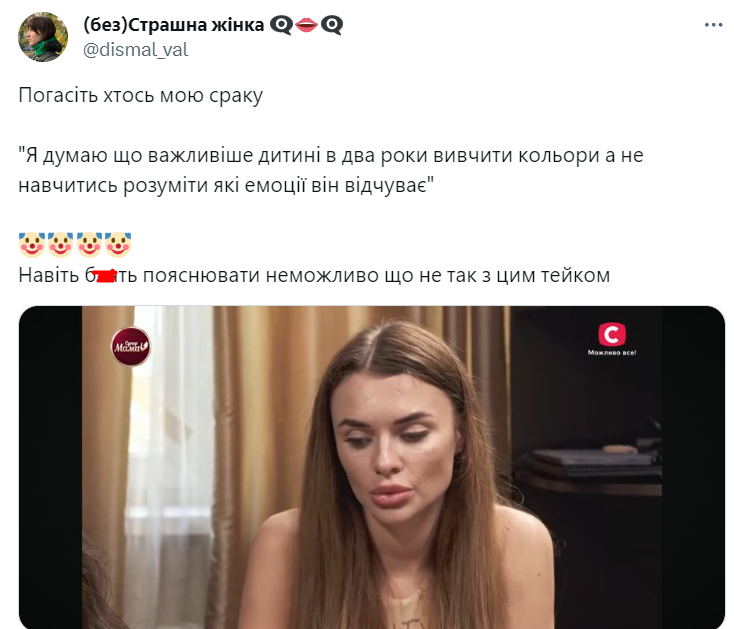Open the profile via the name '(без)Страшна жінка'
The height and width of the screenshot is (629, 734).
[x=174, y=24]
